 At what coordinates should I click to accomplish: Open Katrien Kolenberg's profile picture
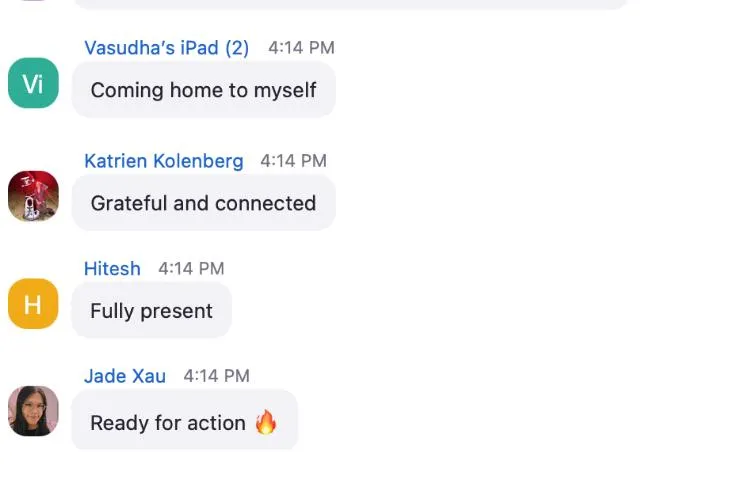33,196
